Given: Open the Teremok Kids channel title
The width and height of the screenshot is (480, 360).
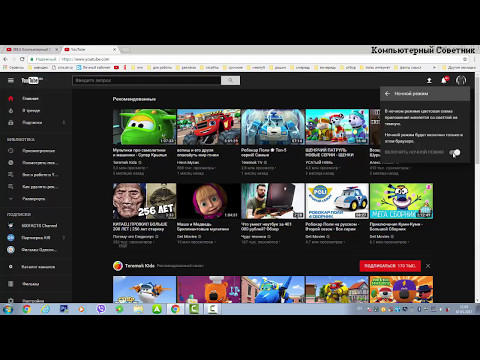Looking at the screenshot, I should click(x=140, y=266).
